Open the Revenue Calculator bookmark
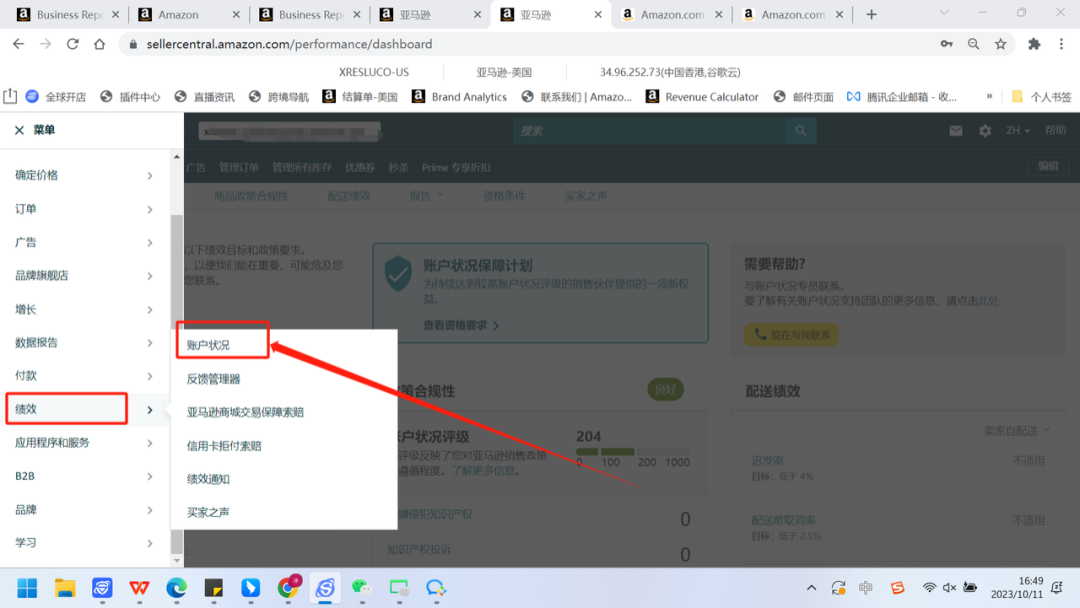This screenshot has height=608, width=1080. (702, 96)
